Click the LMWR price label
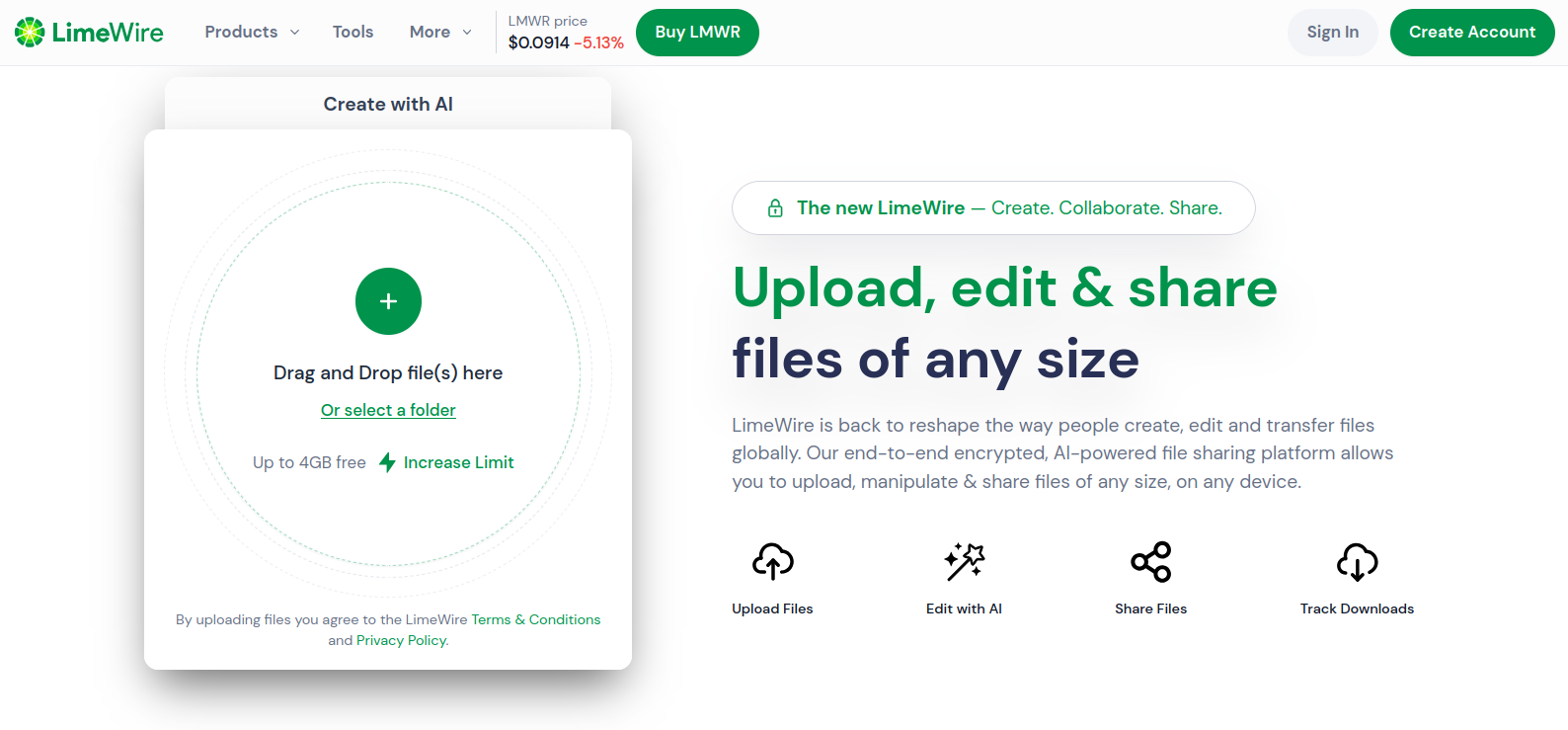 point(548,21)
